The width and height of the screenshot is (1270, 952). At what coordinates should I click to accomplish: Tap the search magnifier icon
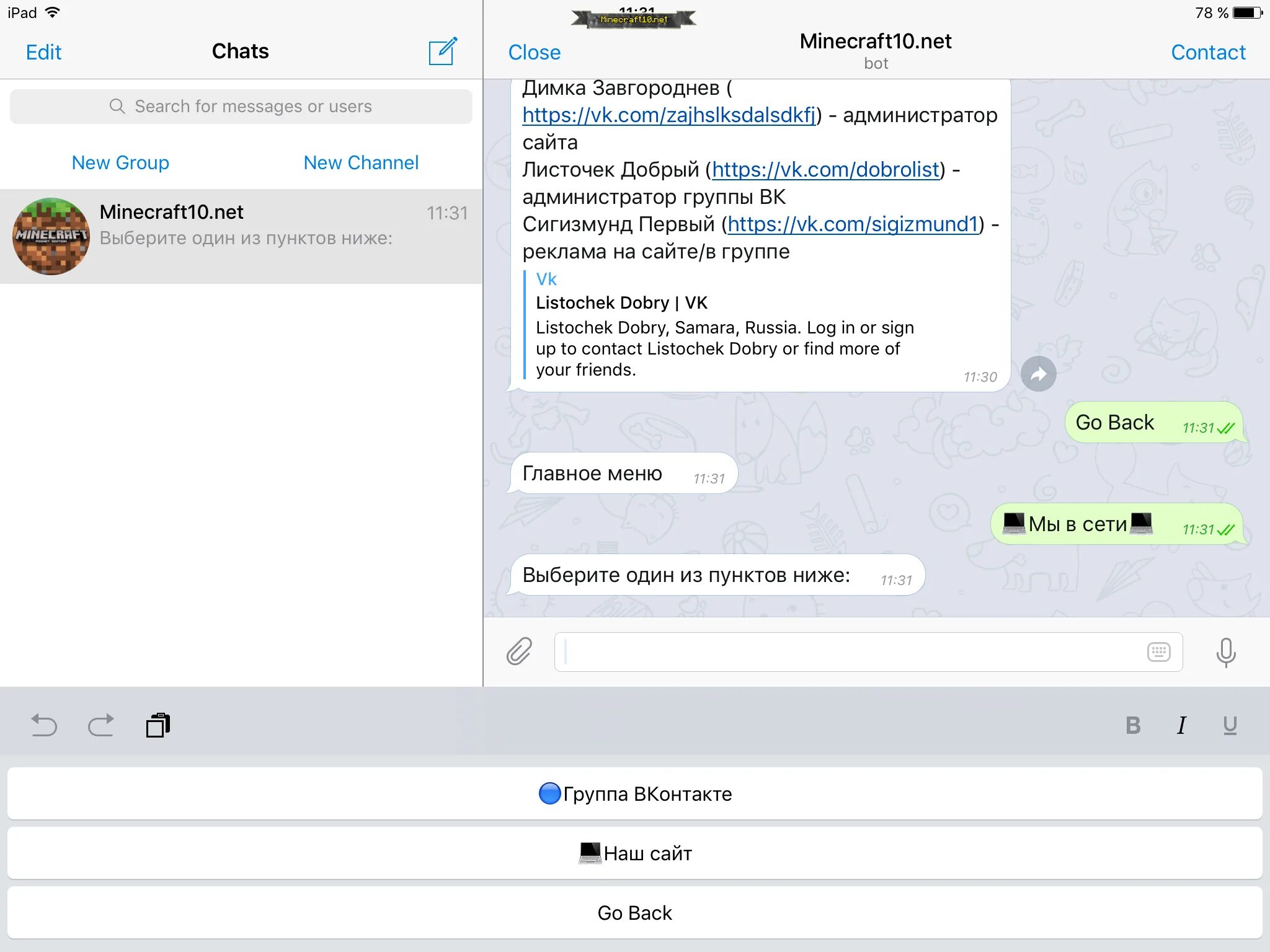(117, 107)
